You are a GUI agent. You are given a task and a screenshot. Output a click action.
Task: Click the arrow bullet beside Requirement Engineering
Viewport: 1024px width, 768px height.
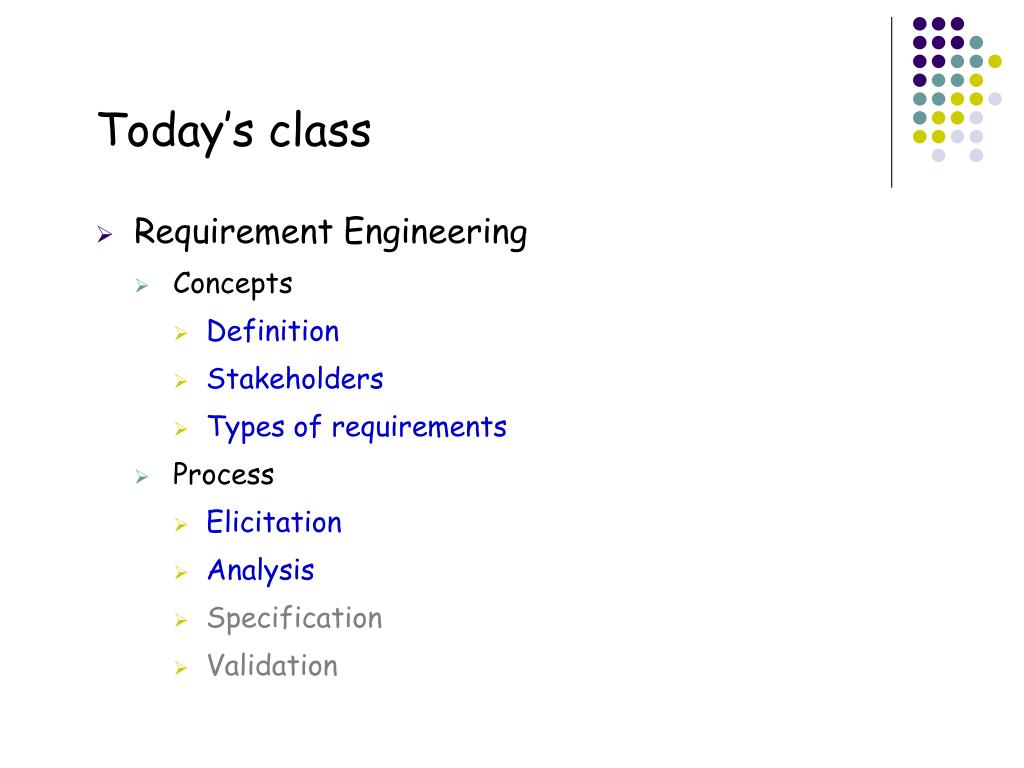click(x=104, y=234)
